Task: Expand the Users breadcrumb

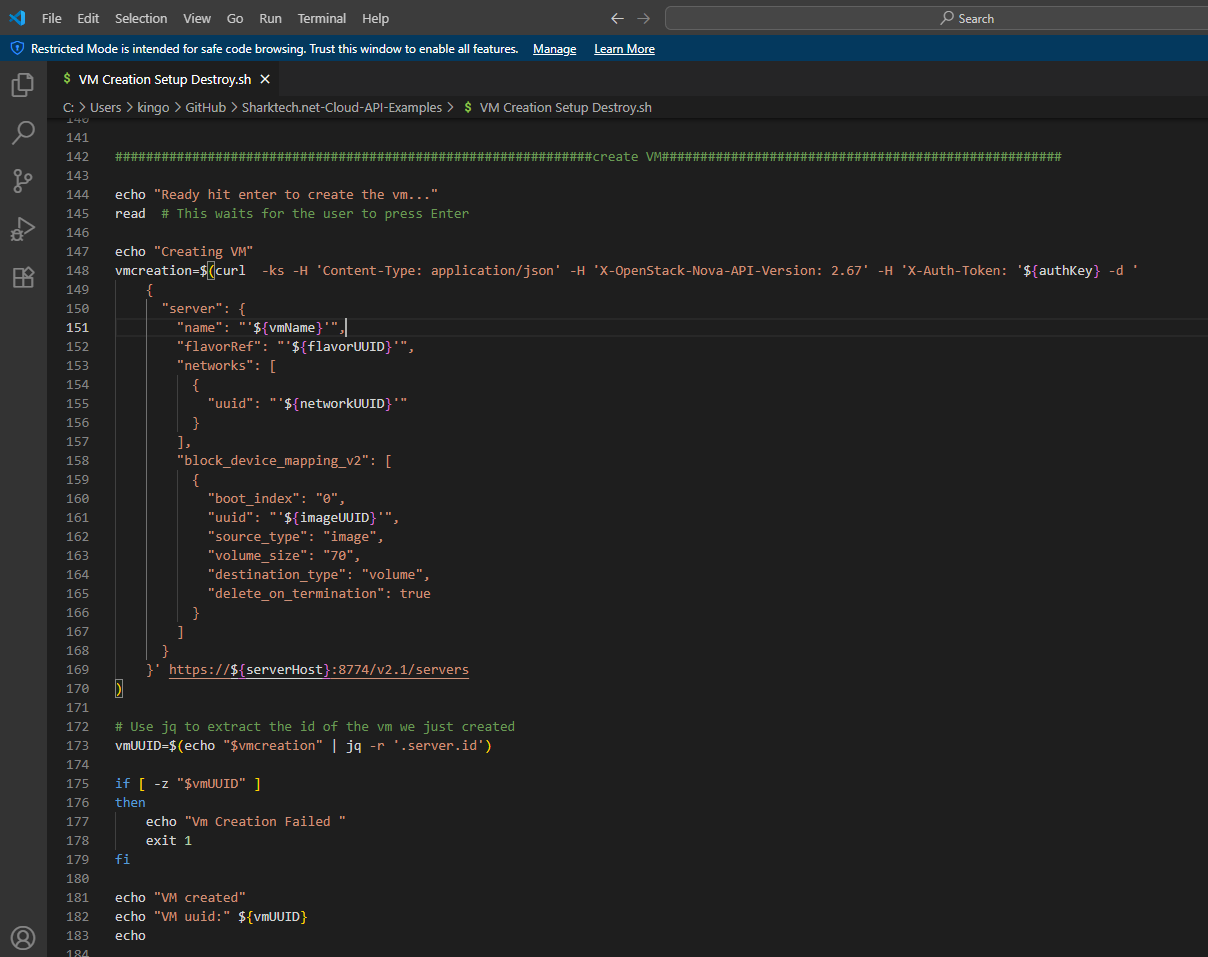Action: [105, 107]
